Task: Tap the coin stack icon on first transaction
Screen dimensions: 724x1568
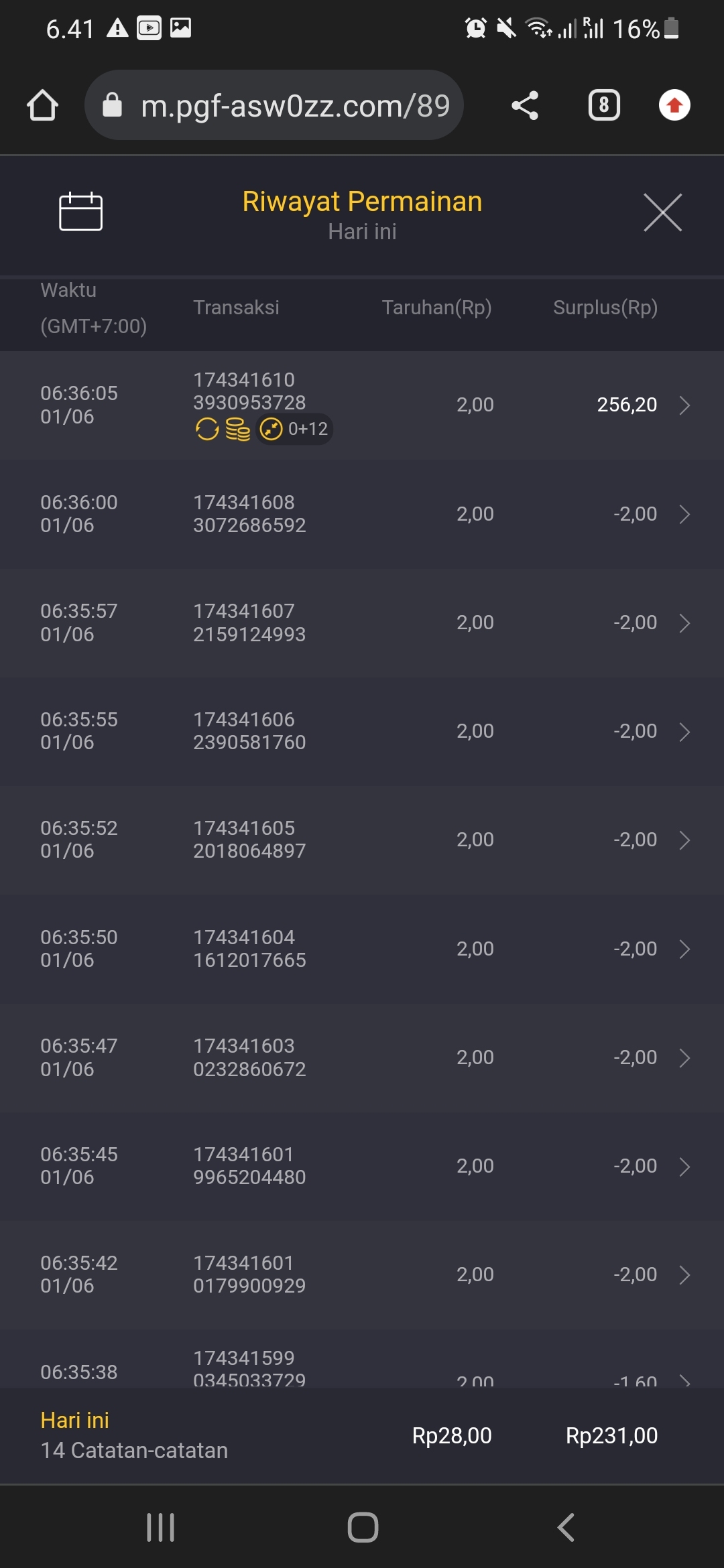Action: [237, 429]
